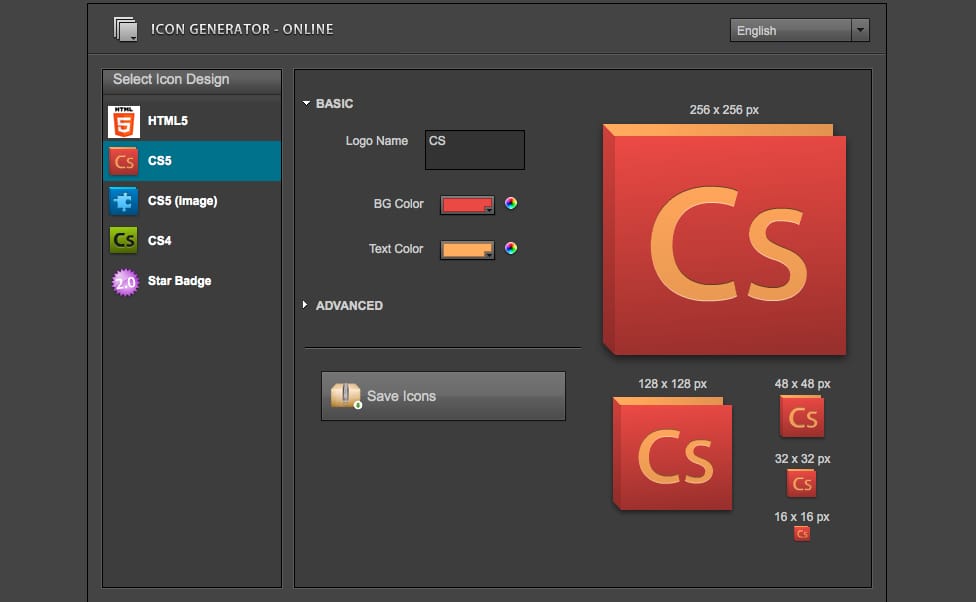Screen dimensions: 976x602
Task: Select the Star Badge design label
Action: [x=179, y=281]
